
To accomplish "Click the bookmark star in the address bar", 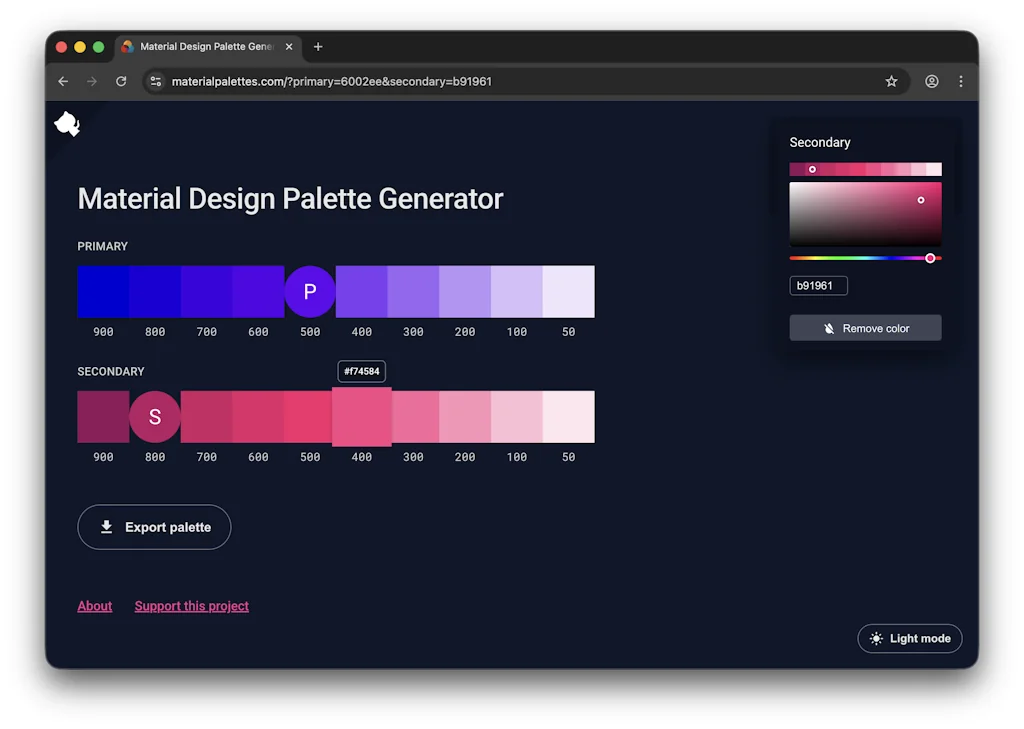I will point(891,81).
